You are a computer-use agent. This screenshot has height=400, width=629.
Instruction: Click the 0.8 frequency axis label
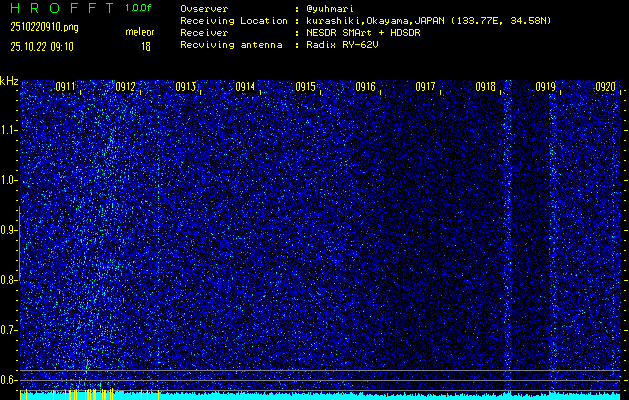click(x=9, y=280)
